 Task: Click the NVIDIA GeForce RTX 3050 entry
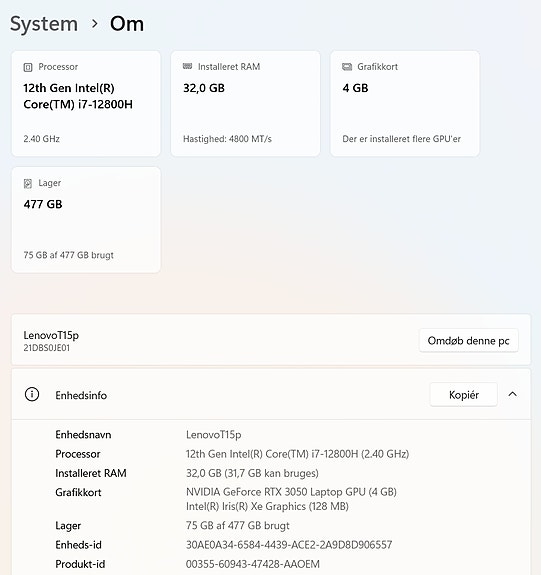pos(291,492)
